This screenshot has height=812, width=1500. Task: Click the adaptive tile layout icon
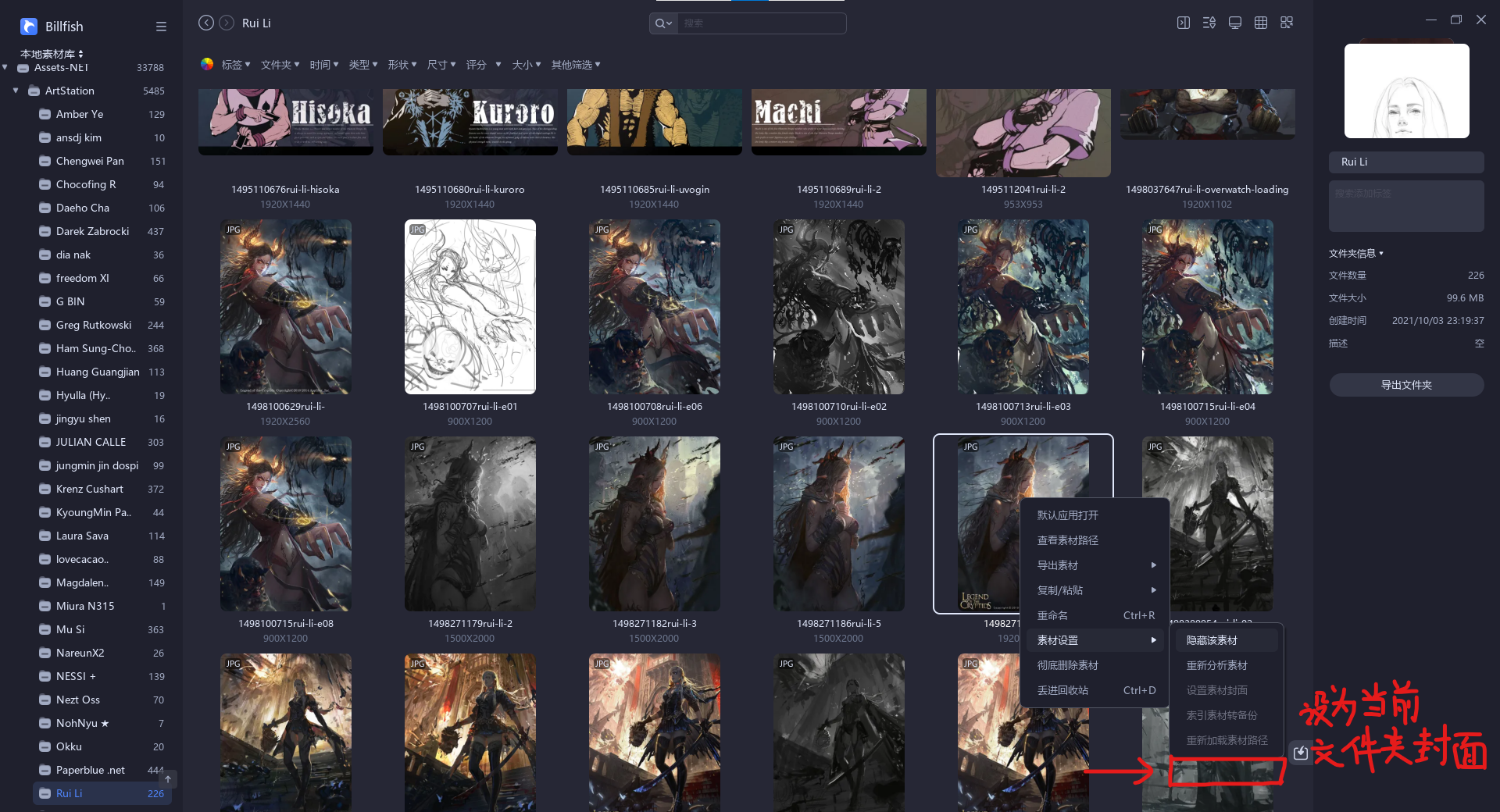(1287, 23)
